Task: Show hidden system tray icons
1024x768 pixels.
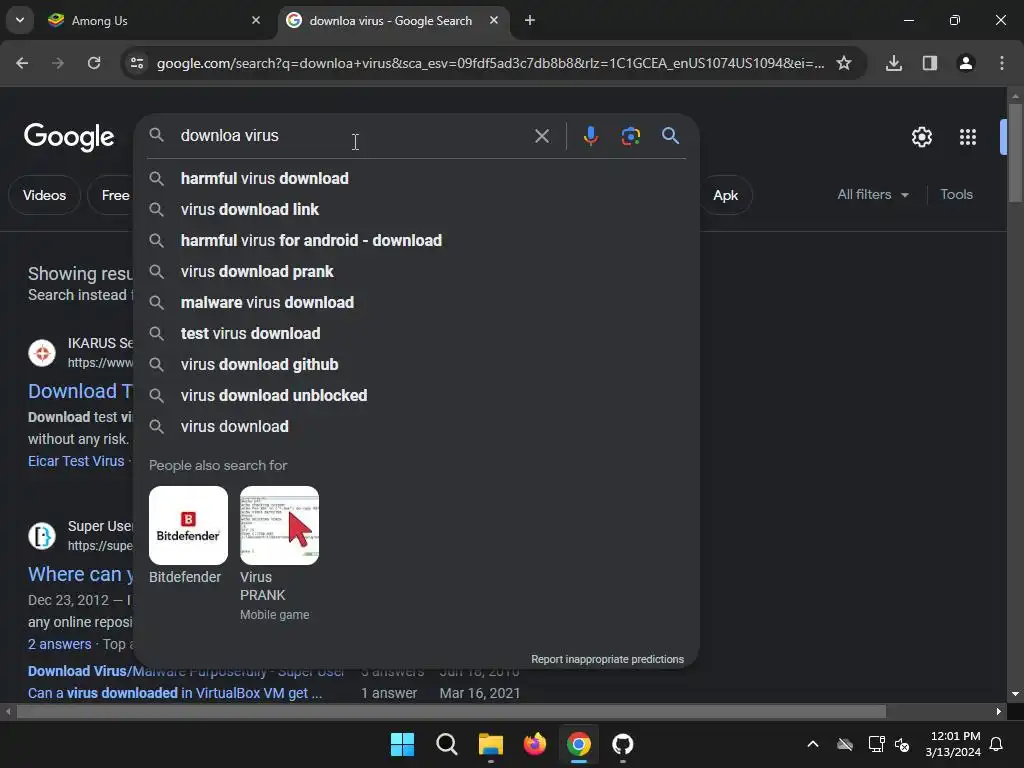Action: click(813, 744)
